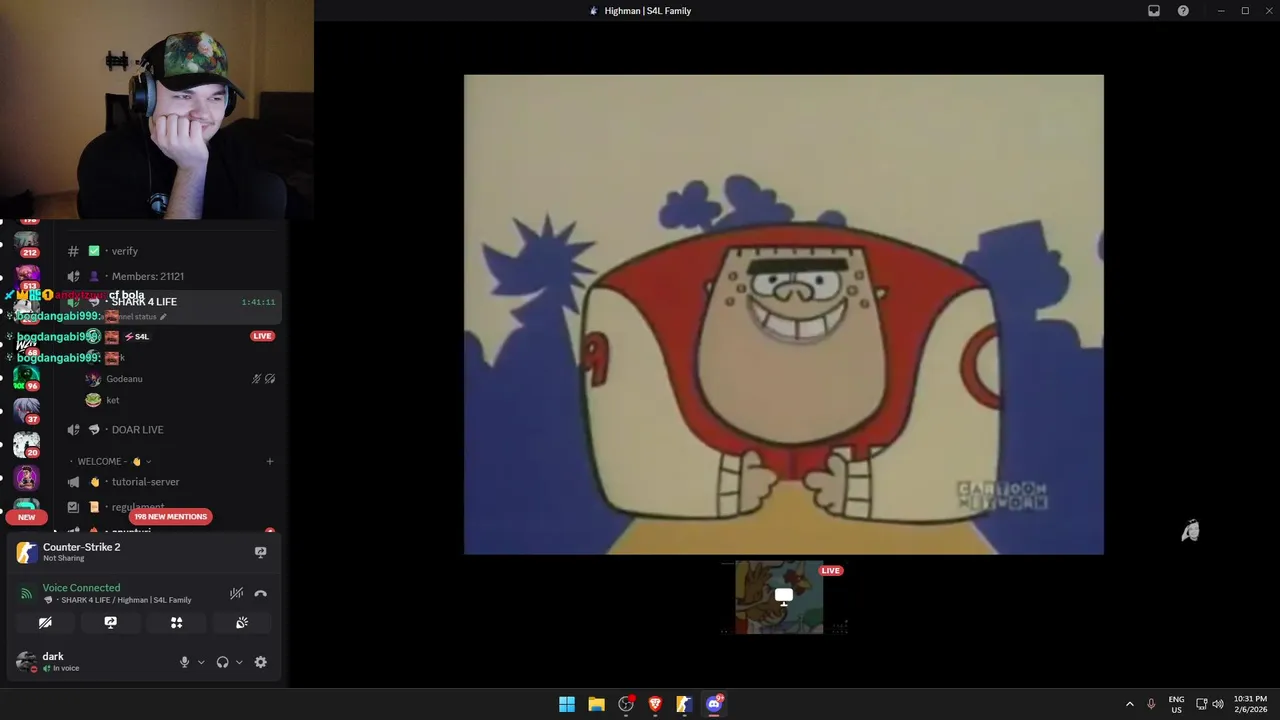Image resolution: width=1280 pixels, height=720 pixels.
Task: Click the Discord mascot icon on the right
Action: 1190,531
